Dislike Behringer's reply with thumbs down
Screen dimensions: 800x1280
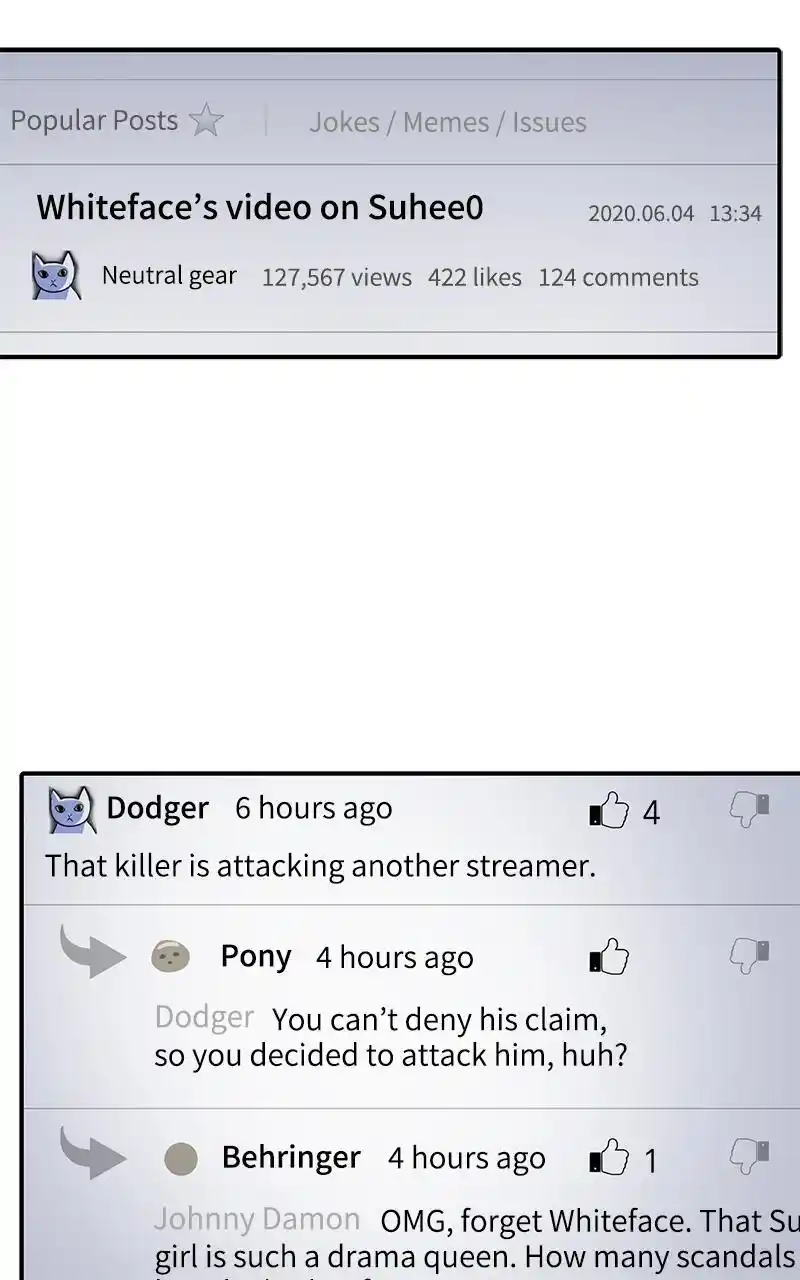(750, 1157)
